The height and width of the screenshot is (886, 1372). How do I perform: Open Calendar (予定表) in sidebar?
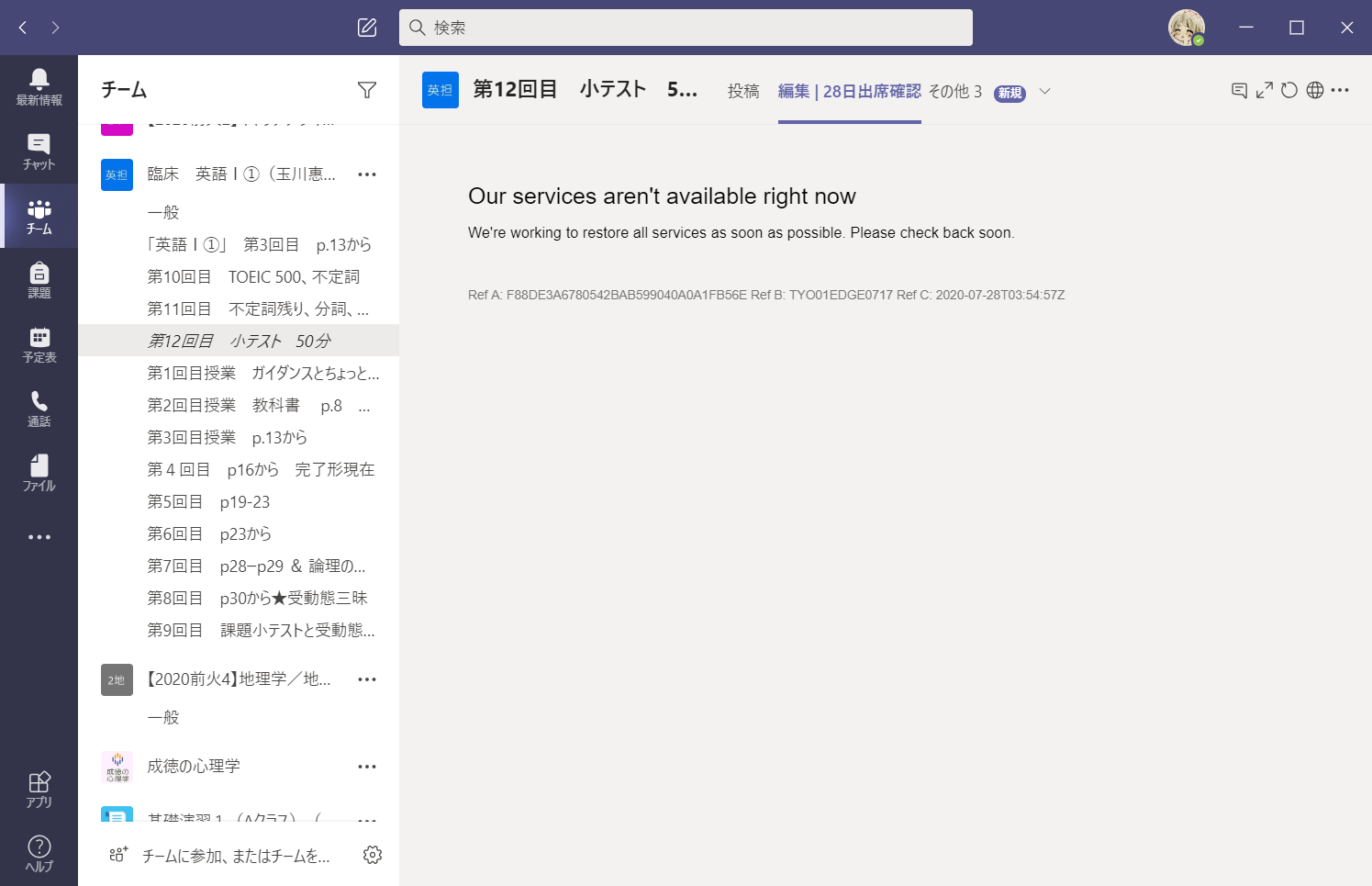[39, 344]
